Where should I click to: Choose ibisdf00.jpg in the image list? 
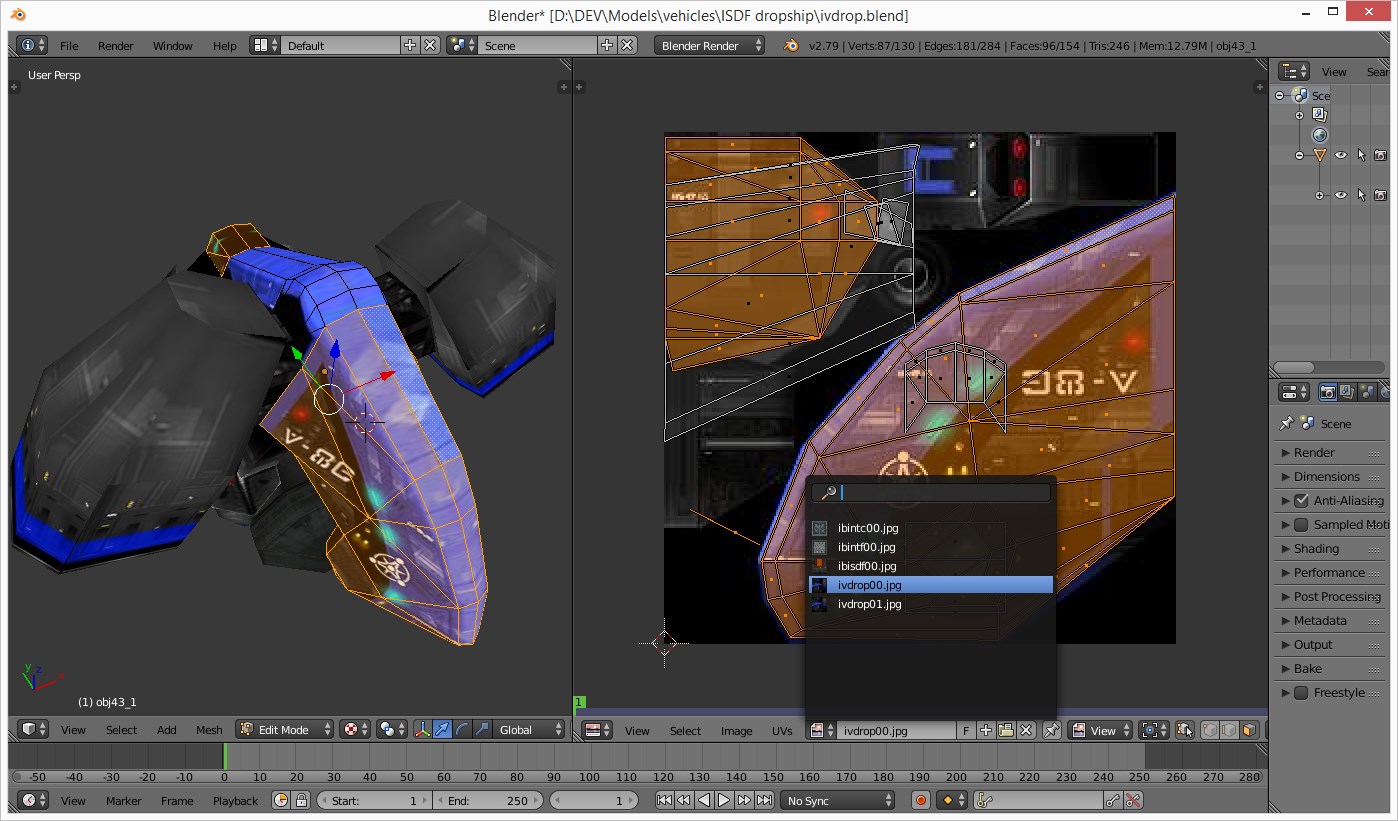pyautogui.click(x=866, y=566)
